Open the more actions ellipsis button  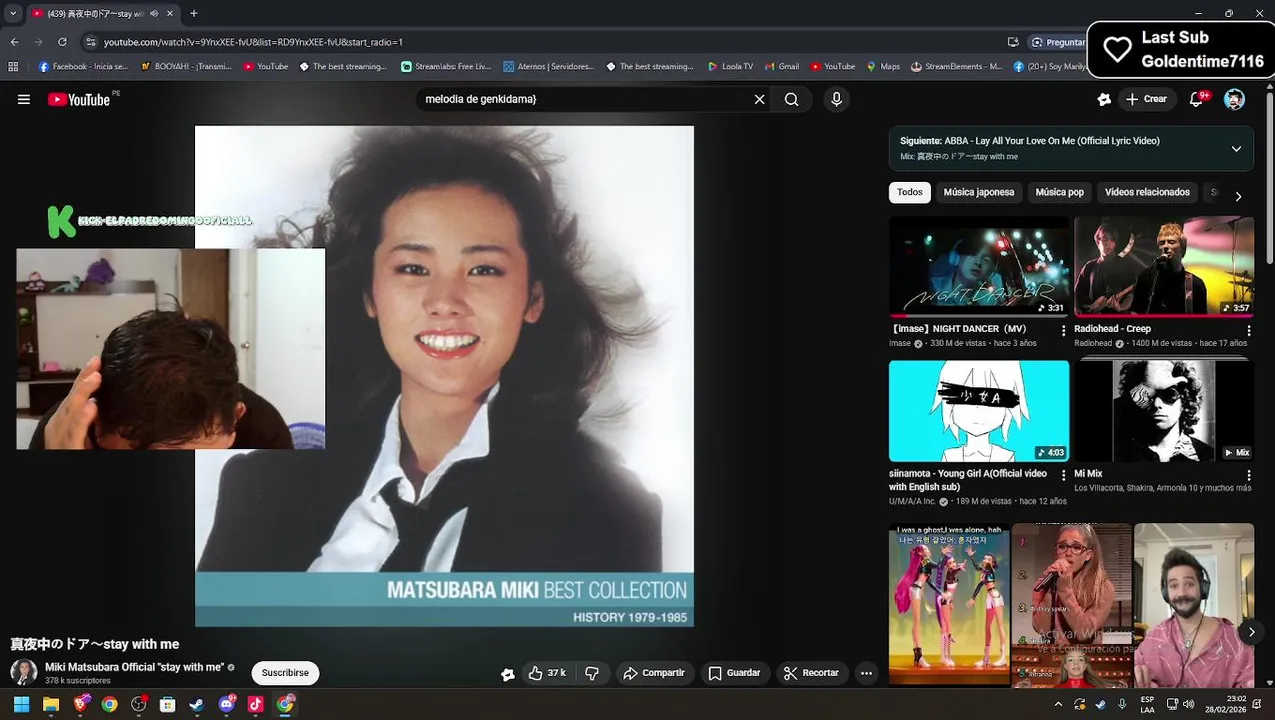point(866,673)
